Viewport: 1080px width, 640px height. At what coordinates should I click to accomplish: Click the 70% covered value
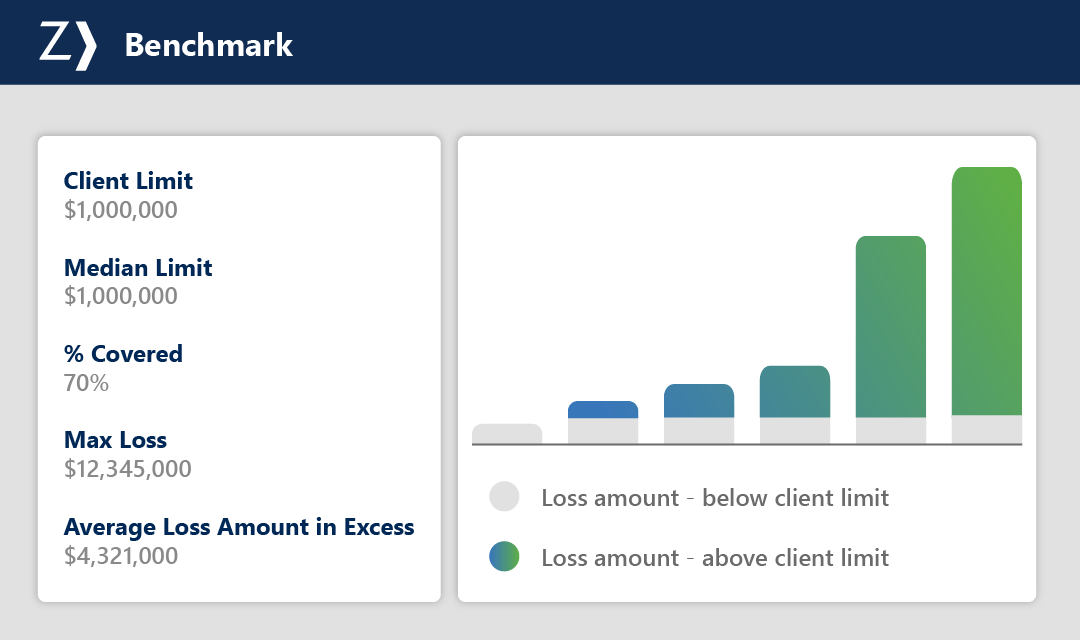[86, 383]
